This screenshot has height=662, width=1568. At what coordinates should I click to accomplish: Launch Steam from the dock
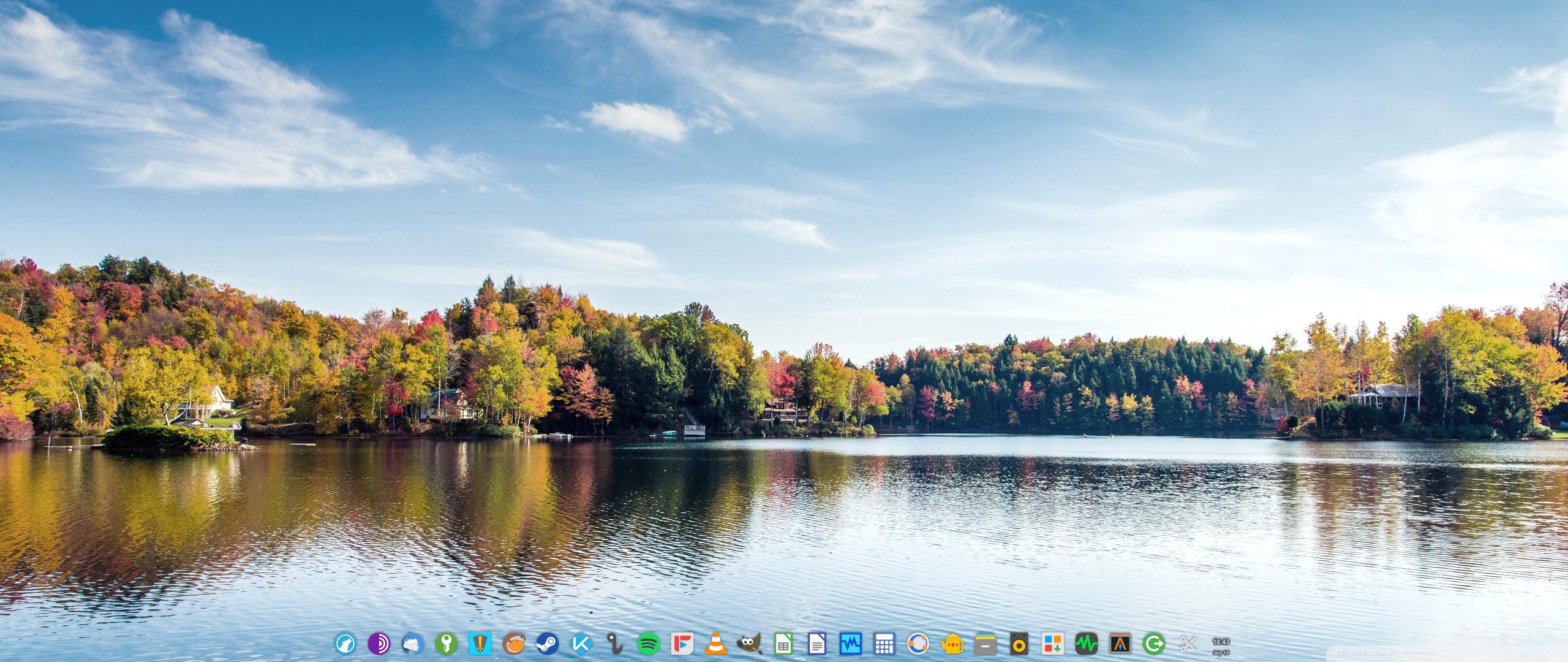pyautogui.click(x=547, y=644)
